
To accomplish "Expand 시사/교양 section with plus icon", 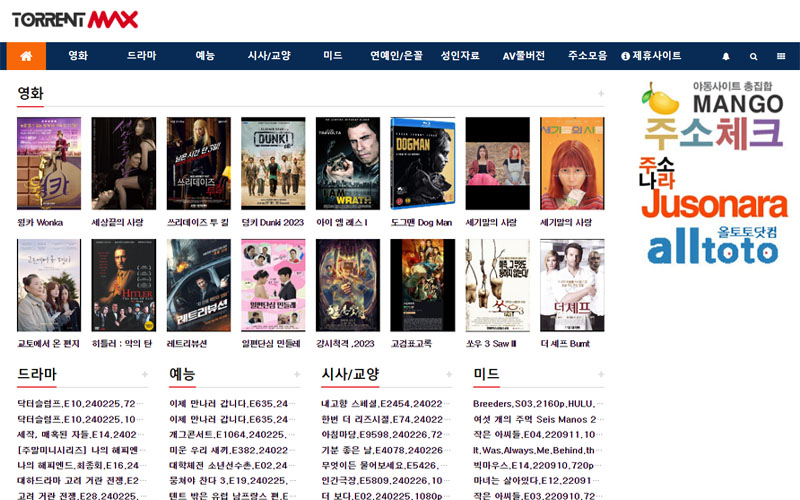I will (449, 374).
